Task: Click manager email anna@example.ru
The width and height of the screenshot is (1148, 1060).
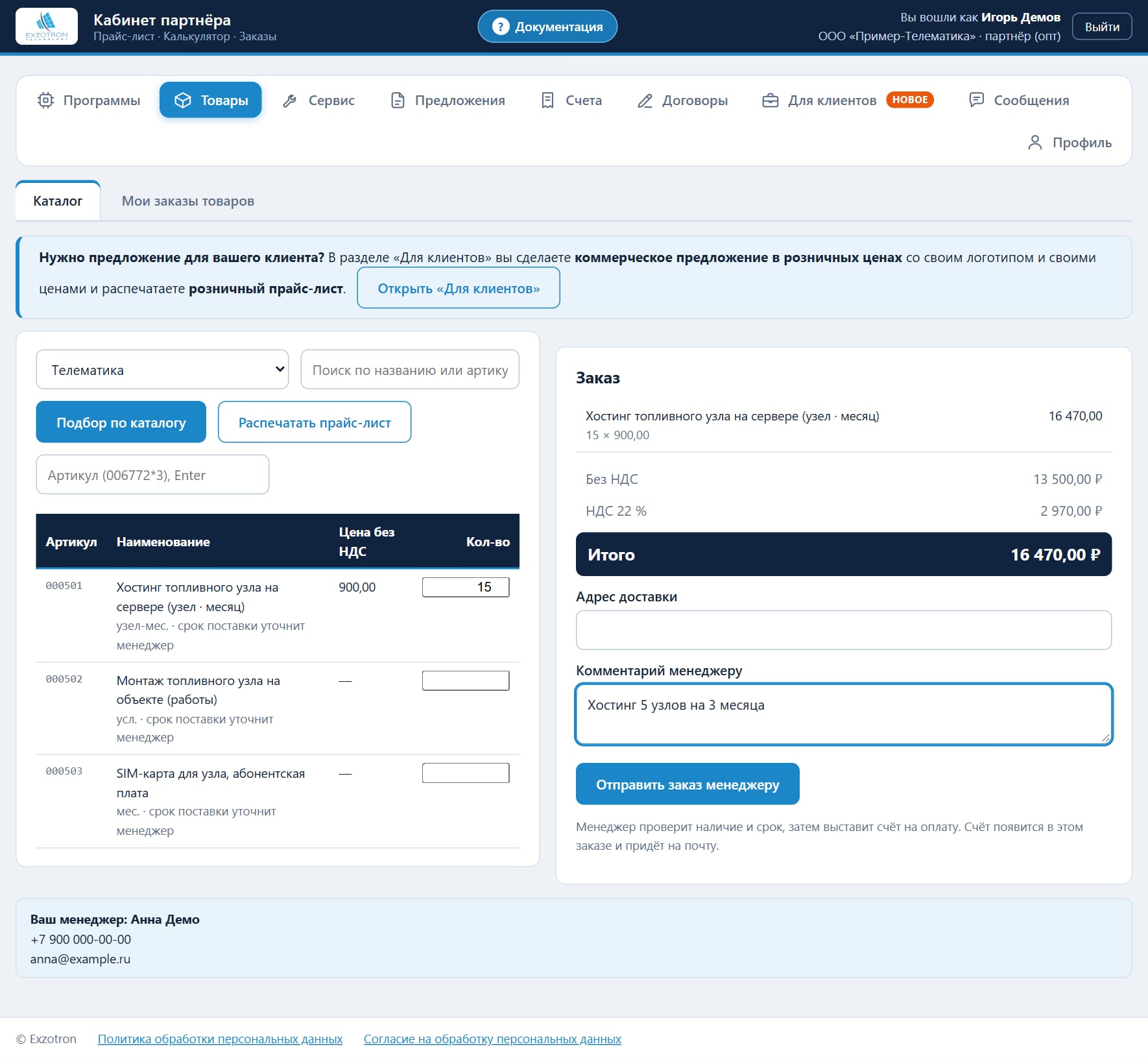Action: click(80, 959)
